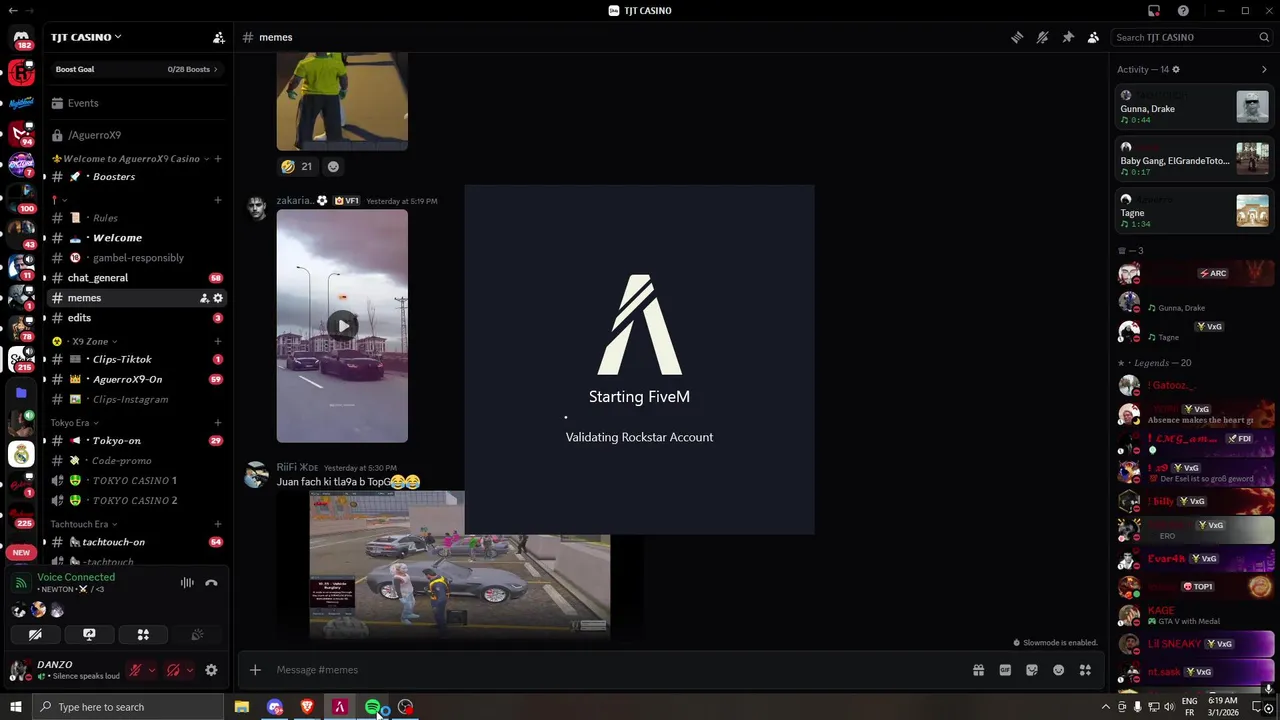This screenshot has height=720, width=1280.
Task: Open audio output options arrow
Action: [x=189, y=670]
